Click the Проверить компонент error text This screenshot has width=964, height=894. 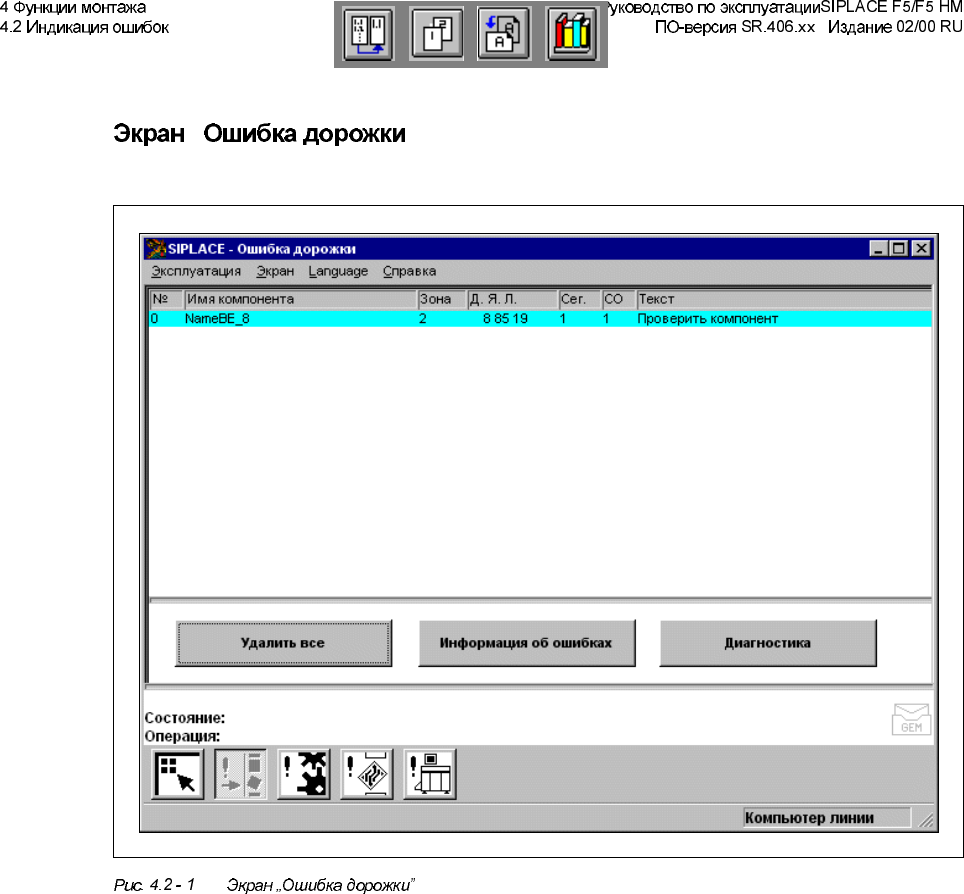(708, 318)
